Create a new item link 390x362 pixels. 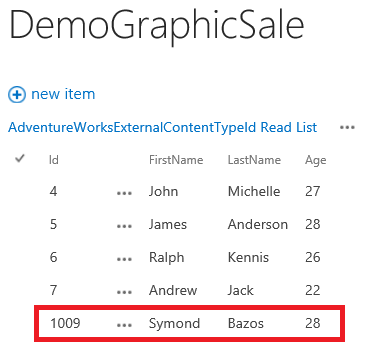click(63, 94)
